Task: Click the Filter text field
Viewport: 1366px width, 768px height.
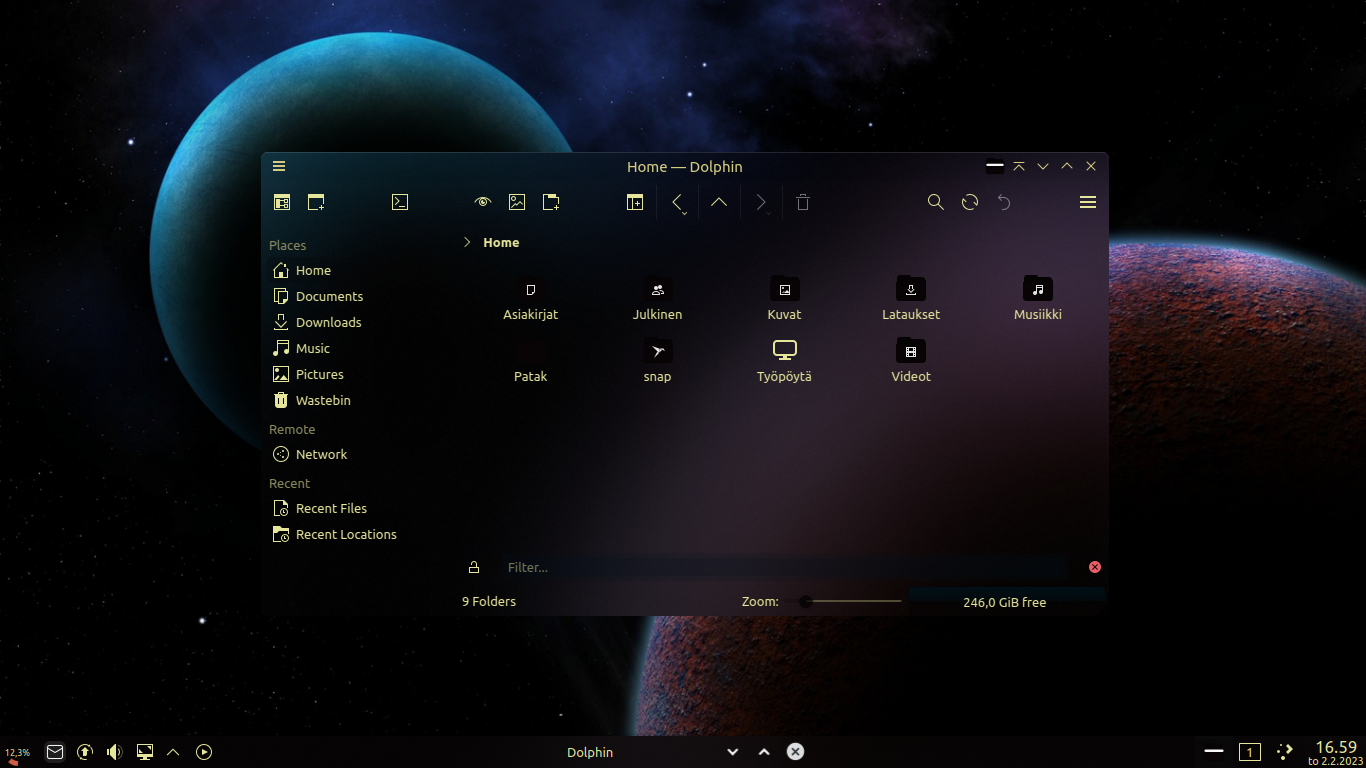Action: point(784,567)
